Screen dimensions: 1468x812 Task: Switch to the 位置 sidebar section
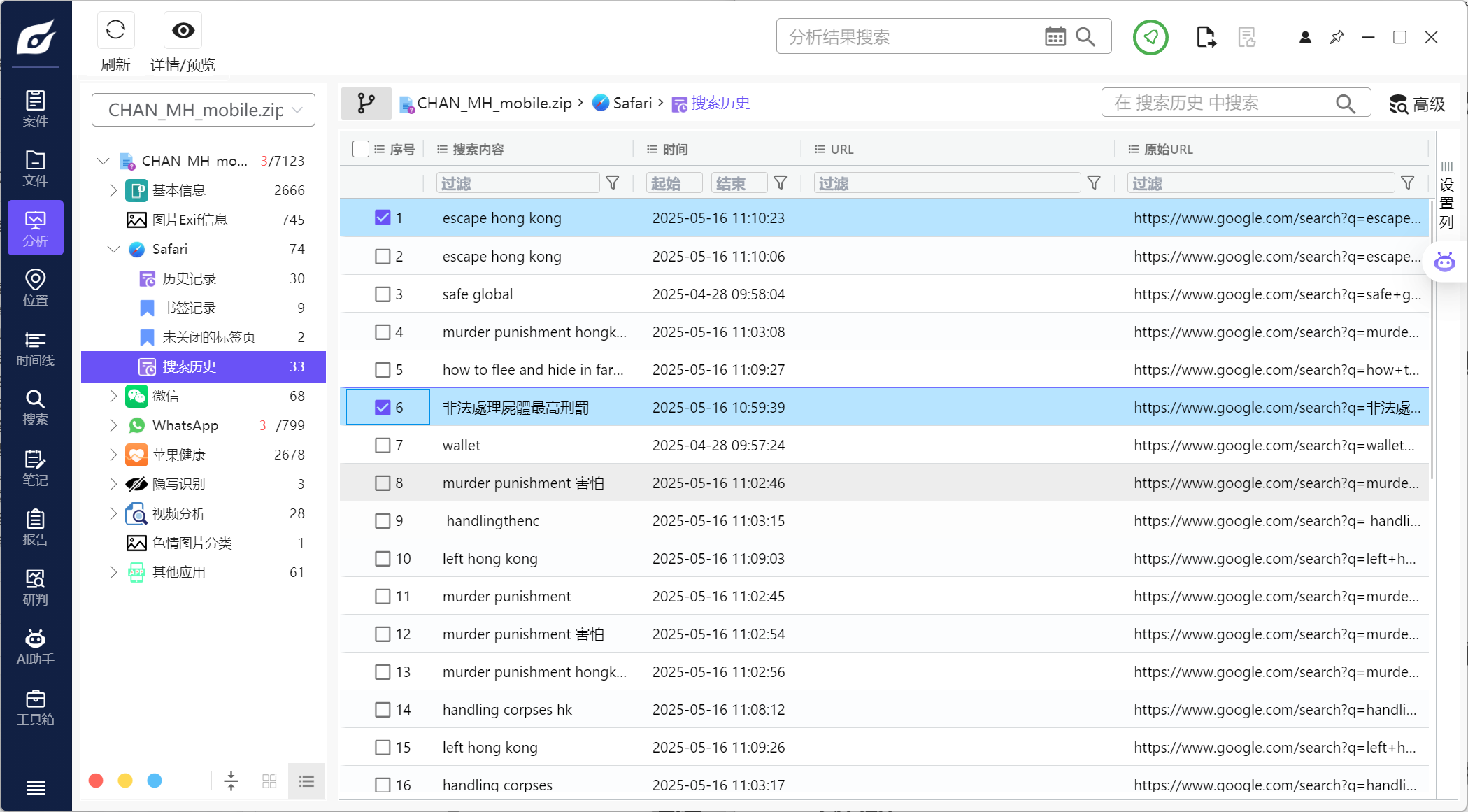pyautogui.click(x=35, y=287)
